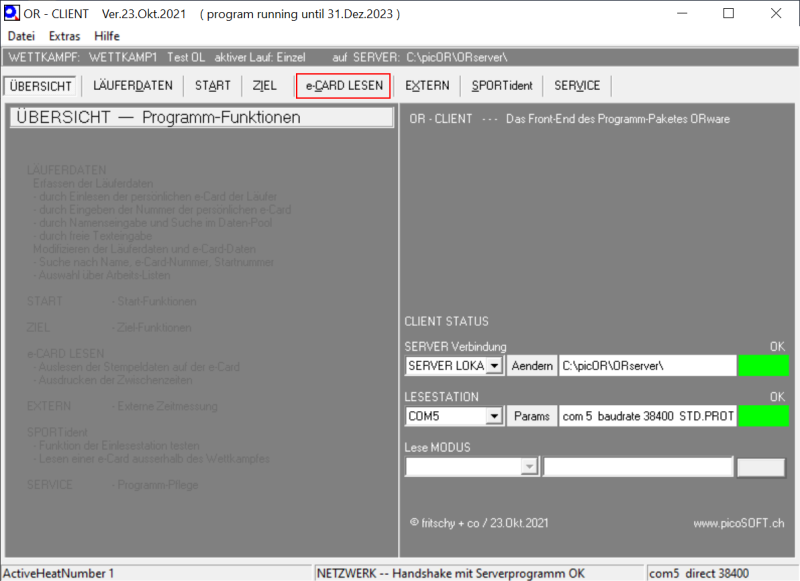Viewport: 800px width, 581px height.
Task: Open the Extras menu
Action: point(64,35)
